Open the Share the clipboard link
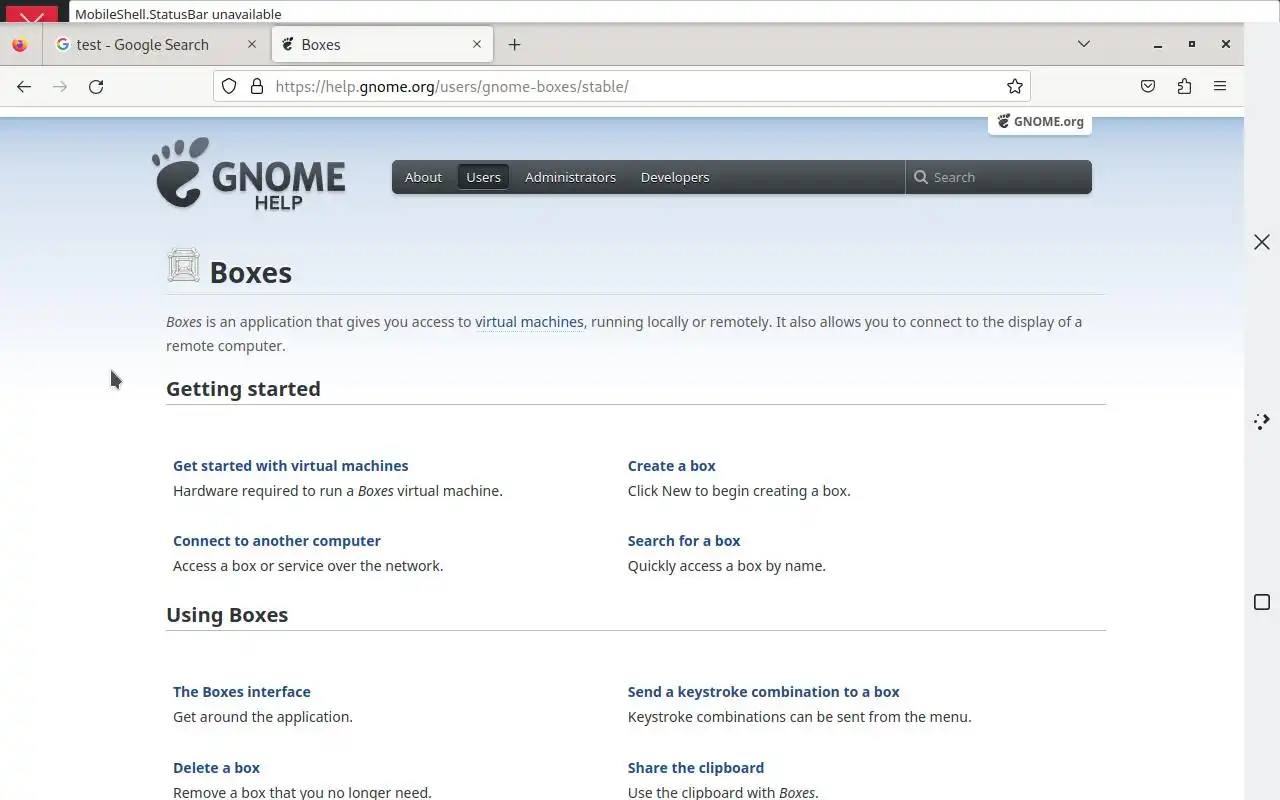 tap(696, 768)
